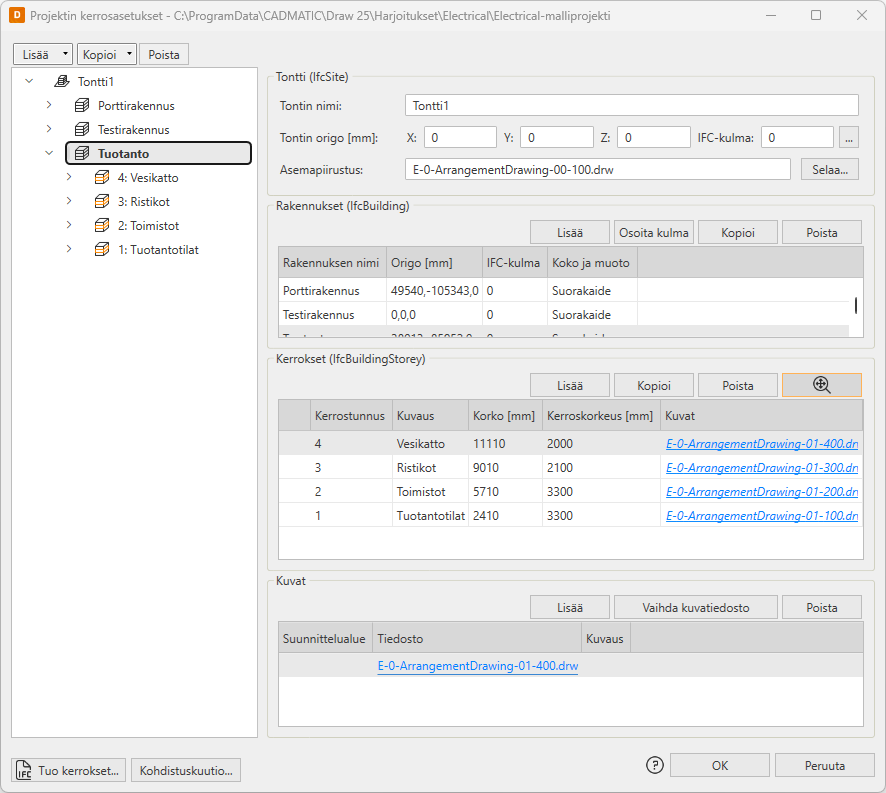This screenshot has width=886, height=793.
Task: Open the Lisää dropdown arrow at top left
Action: 65,55
